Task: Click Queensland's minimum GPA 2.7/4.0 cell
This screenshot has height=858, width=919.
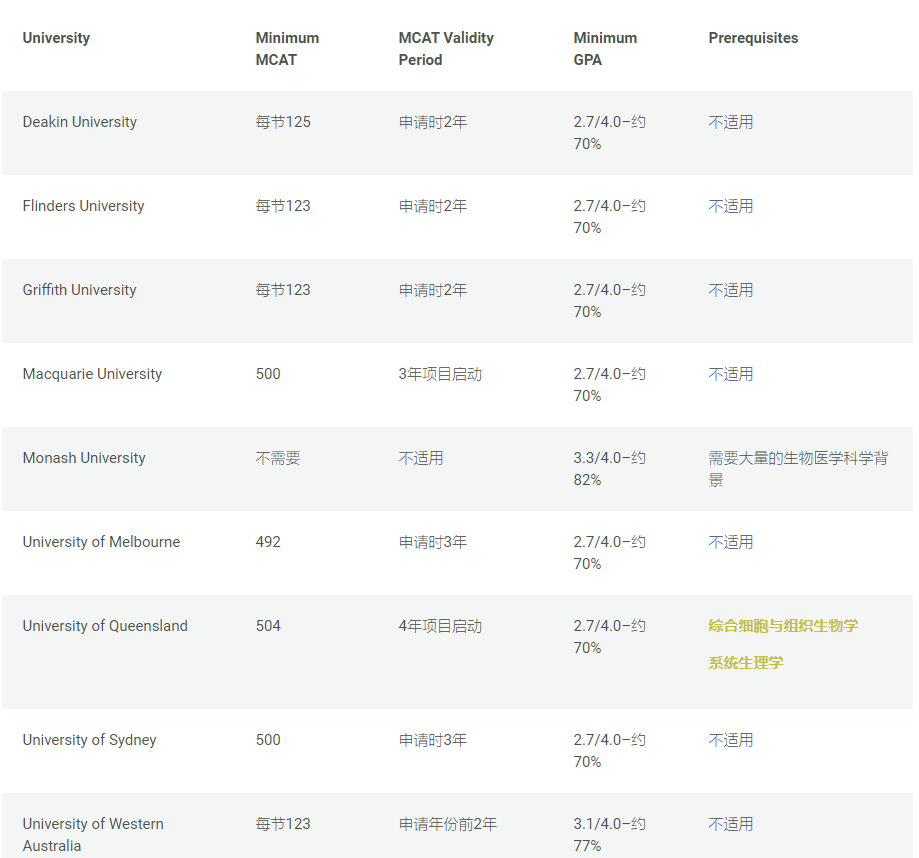Action: point(610,636)
